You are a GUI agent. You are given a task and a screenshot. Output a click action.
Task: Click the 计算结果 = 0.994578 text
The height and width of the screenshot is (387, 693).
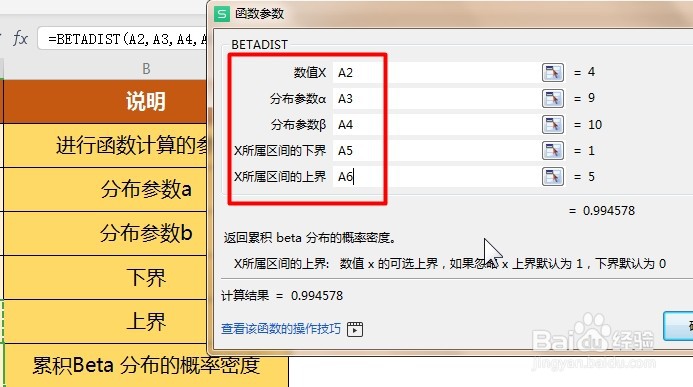point(282,296)
